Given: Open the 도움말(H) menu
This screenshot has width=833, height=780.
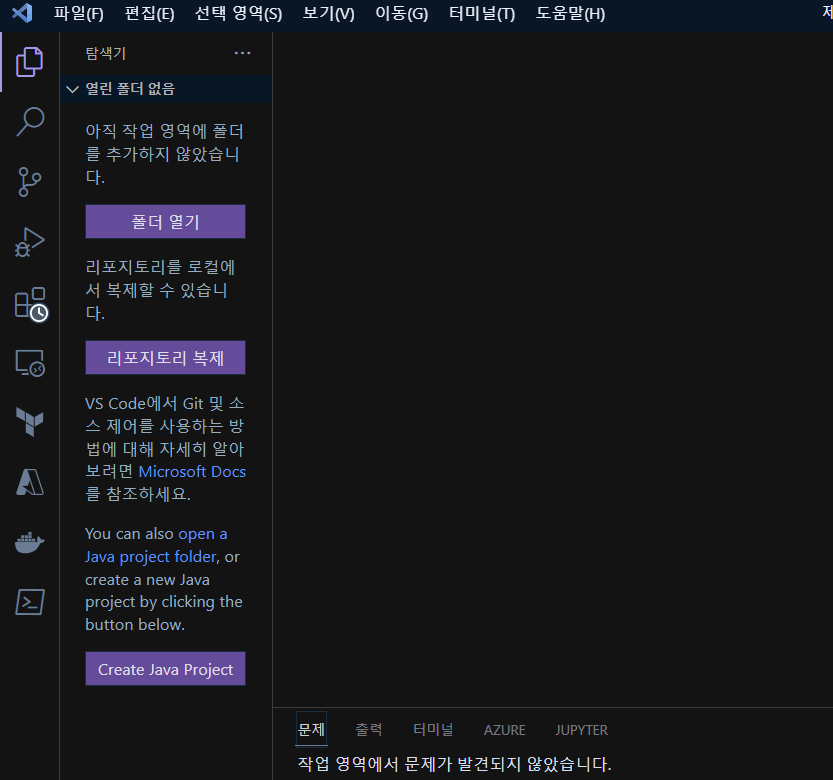Looking at the screenshot, I should [570, 13].
